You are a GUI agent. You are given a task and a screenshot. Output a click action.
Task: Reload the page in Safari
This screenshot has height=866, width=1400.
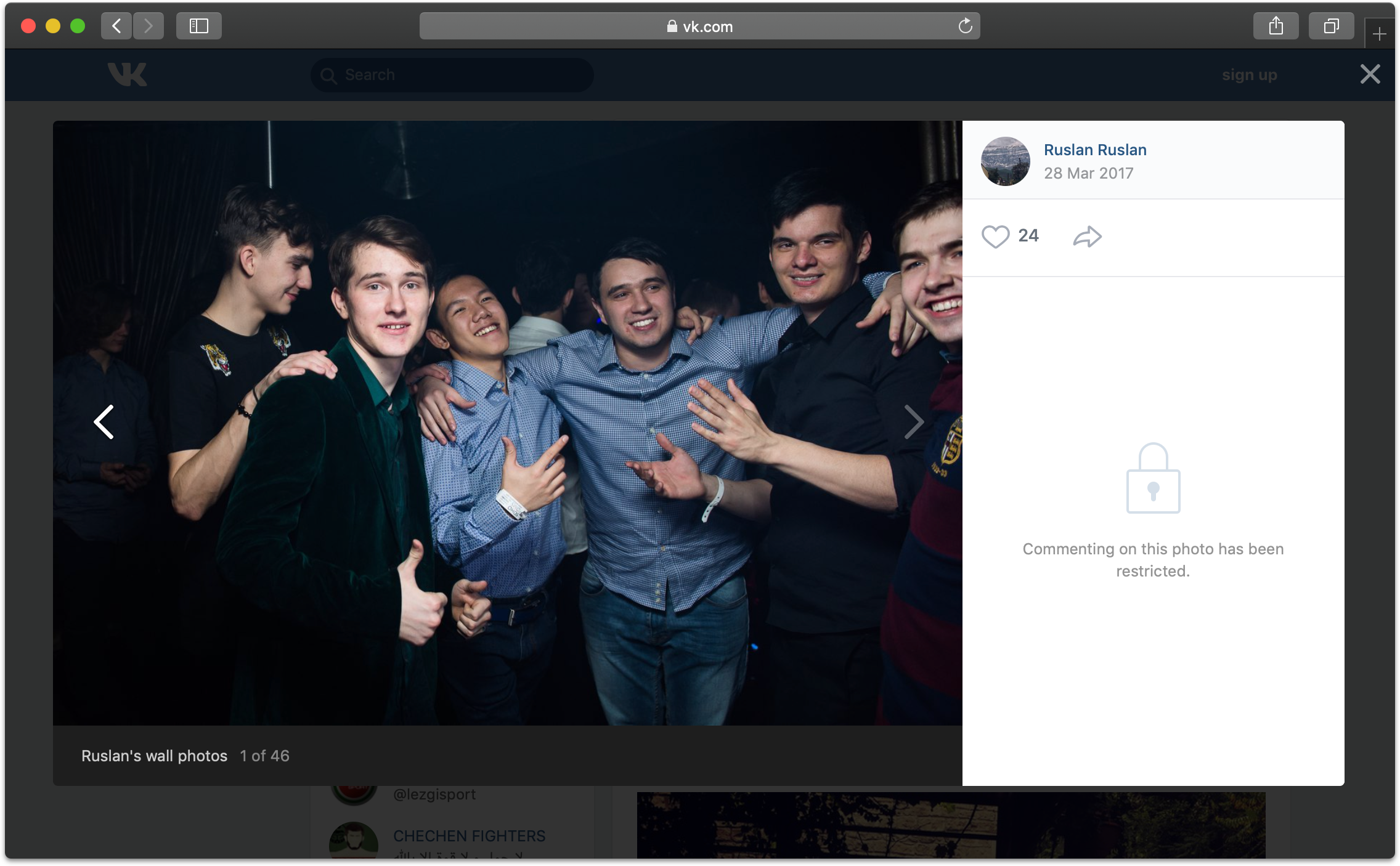coord(965,26)
